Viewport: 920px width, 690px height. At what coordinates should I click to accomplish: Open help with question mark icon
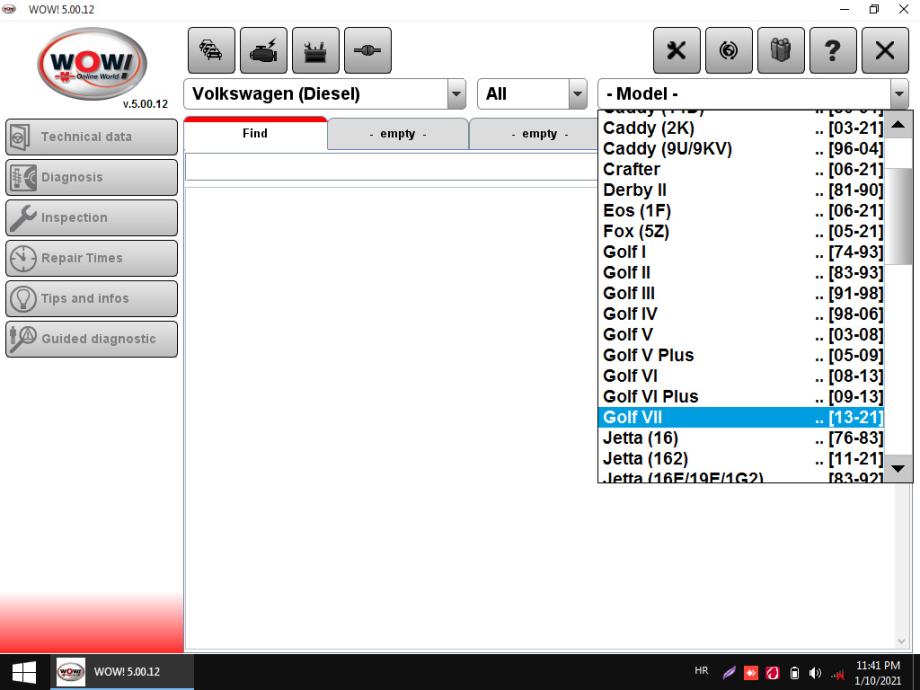(833, 50)
